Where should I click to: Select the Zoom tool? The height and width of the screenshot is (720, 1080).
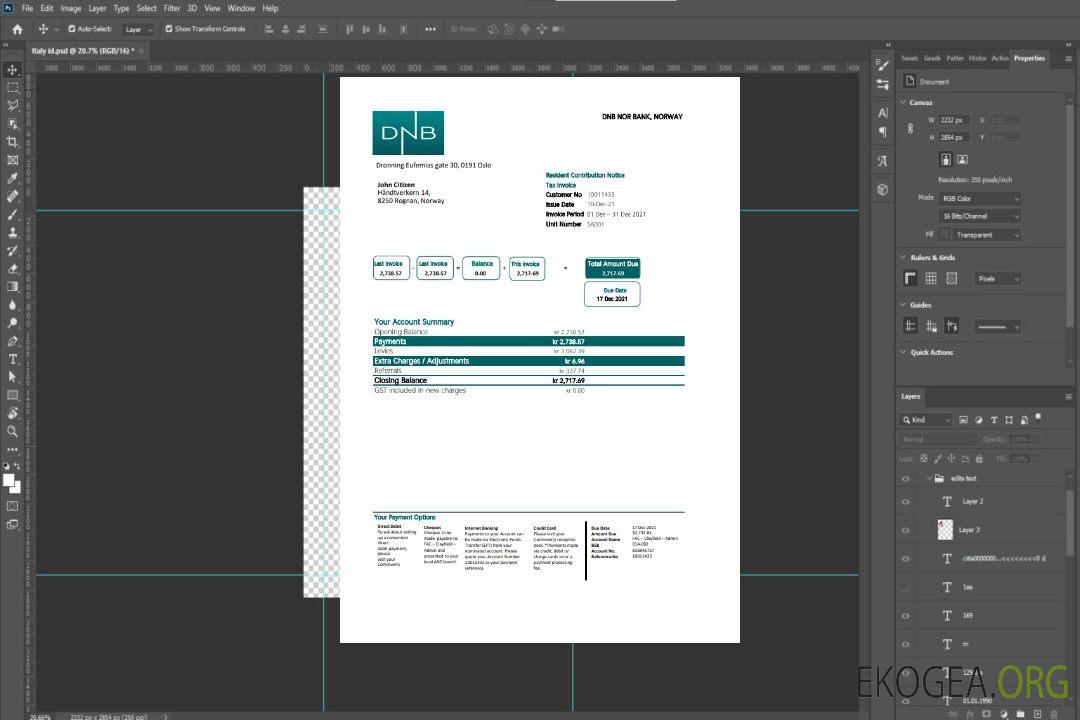click(x=12, y=431)
